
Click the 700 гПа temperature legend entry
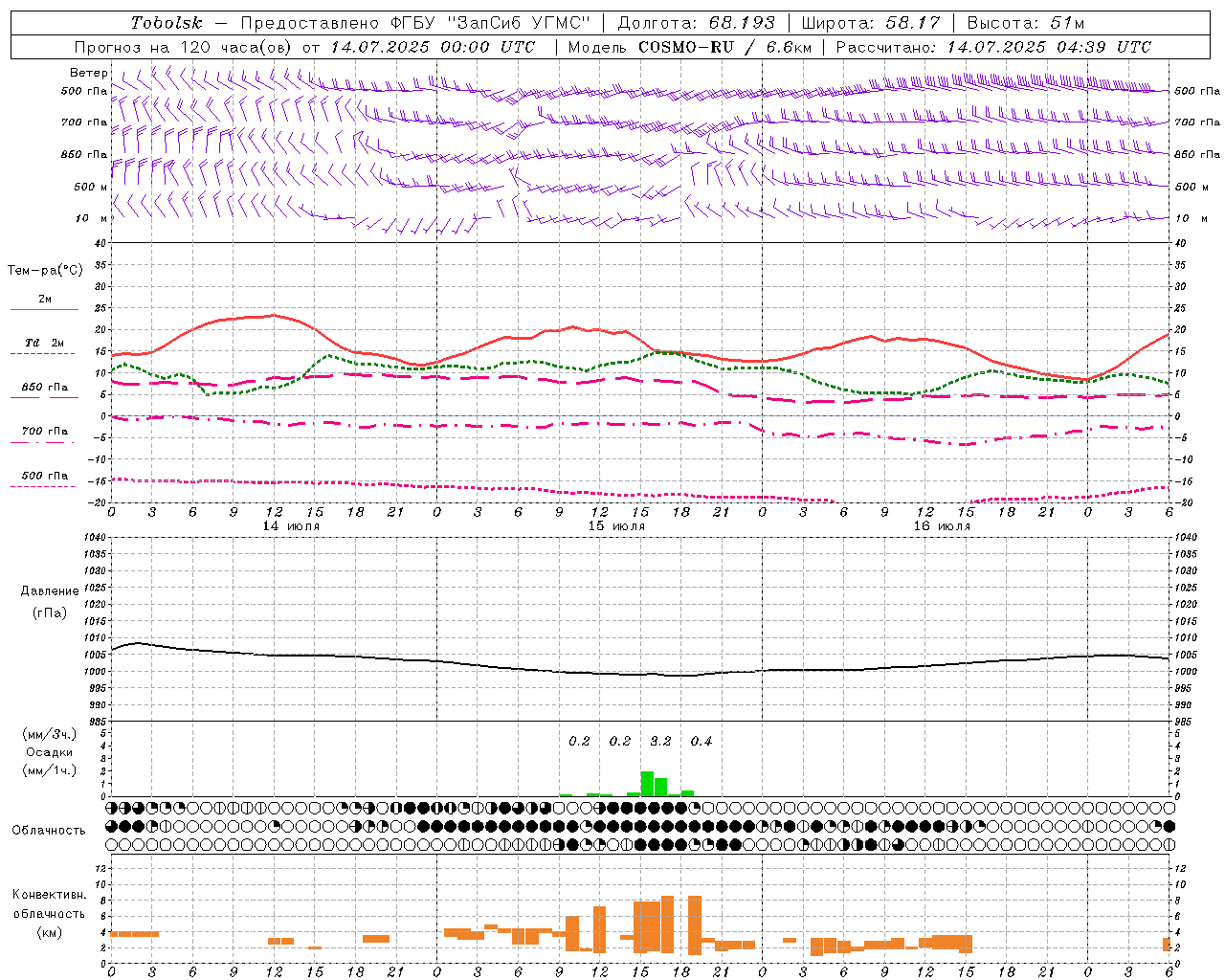(x=45, y=432)
